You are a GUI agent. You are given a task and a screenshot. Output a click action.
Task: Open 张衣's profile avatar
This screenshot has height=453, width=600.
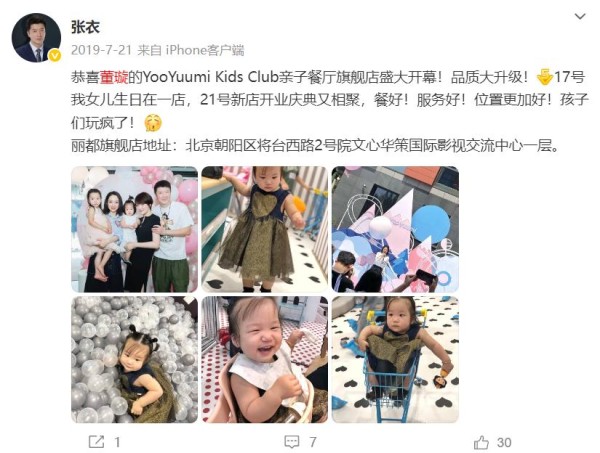[36, 37]
